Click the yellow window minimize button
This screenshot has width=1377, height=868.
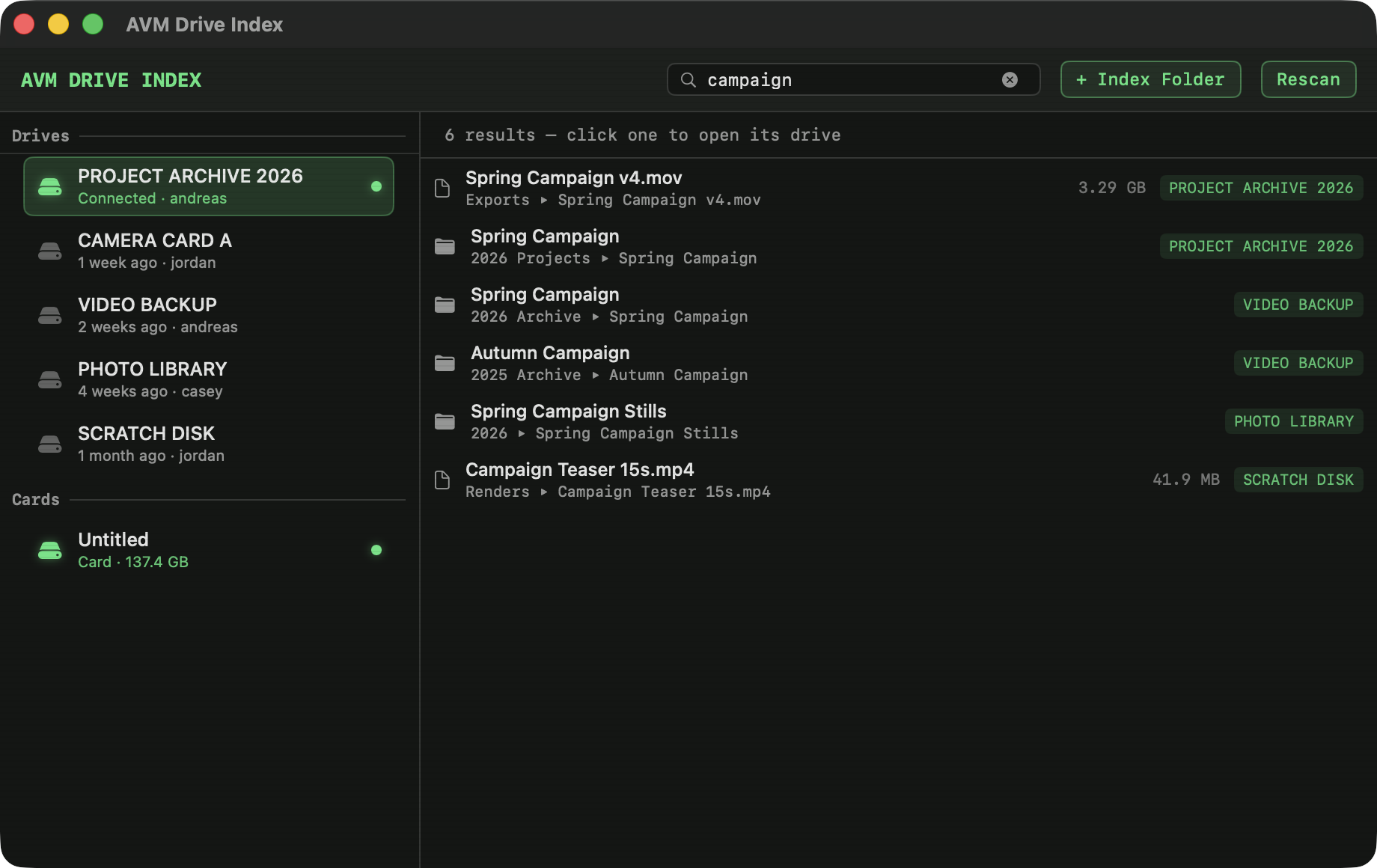coord(58,24)
